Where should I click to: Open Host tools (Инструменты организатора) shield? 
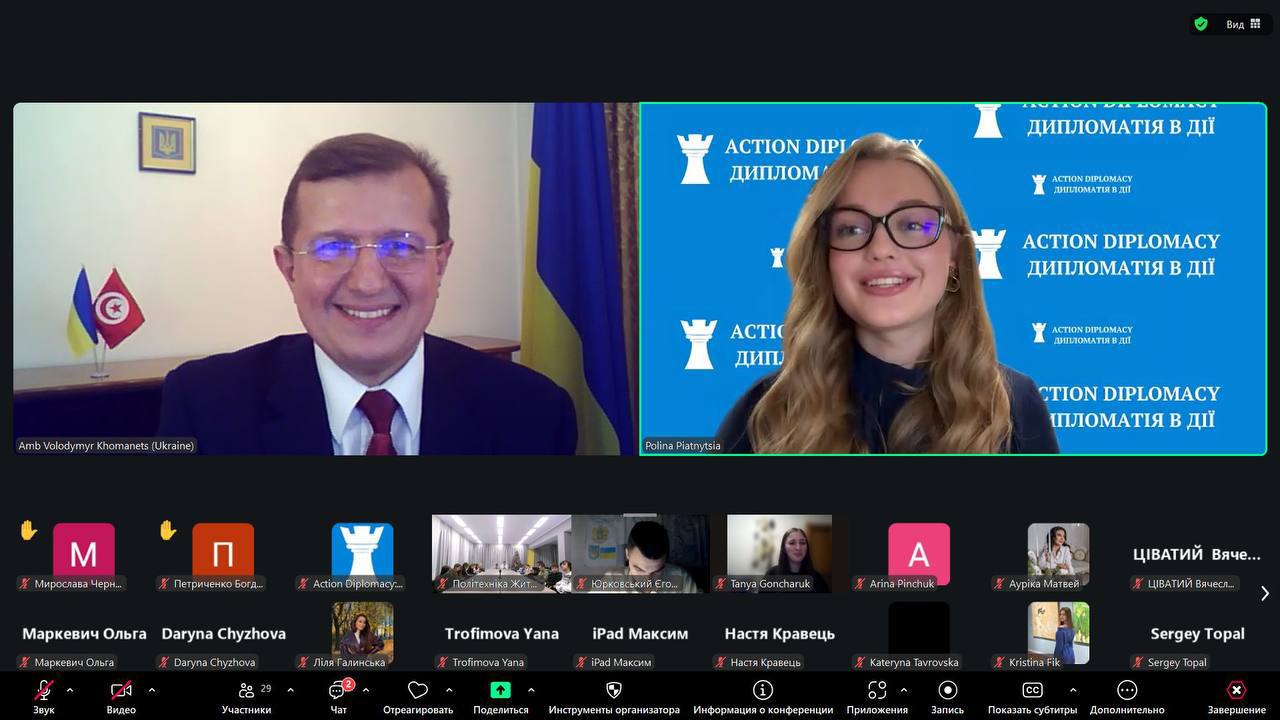[614, 691]
